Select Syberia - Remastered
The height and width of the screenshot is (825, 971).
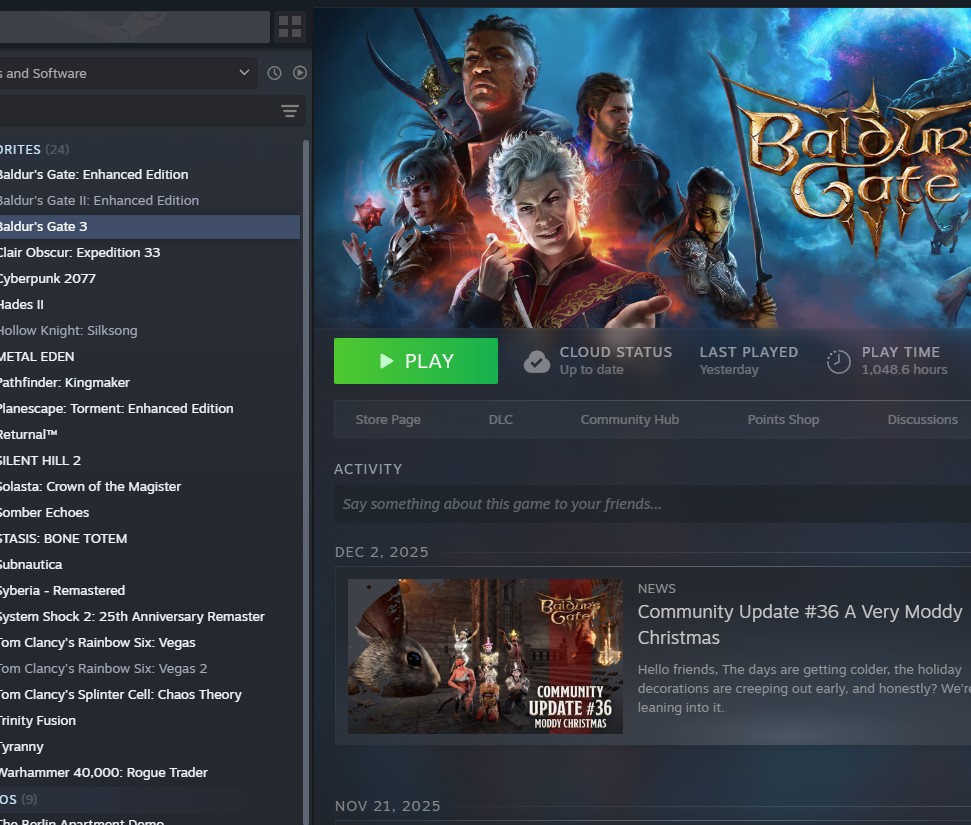(150, 591)
